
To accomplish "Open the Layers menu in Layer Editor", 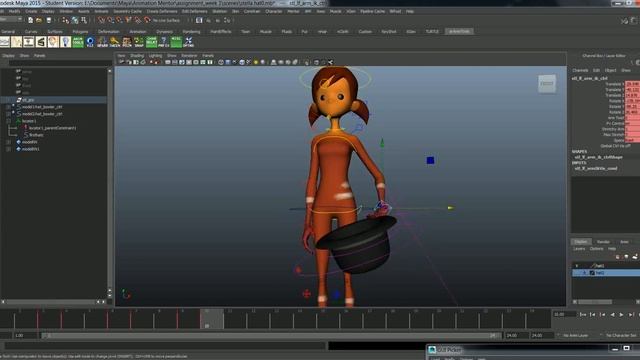I will [x=579, y=249].
